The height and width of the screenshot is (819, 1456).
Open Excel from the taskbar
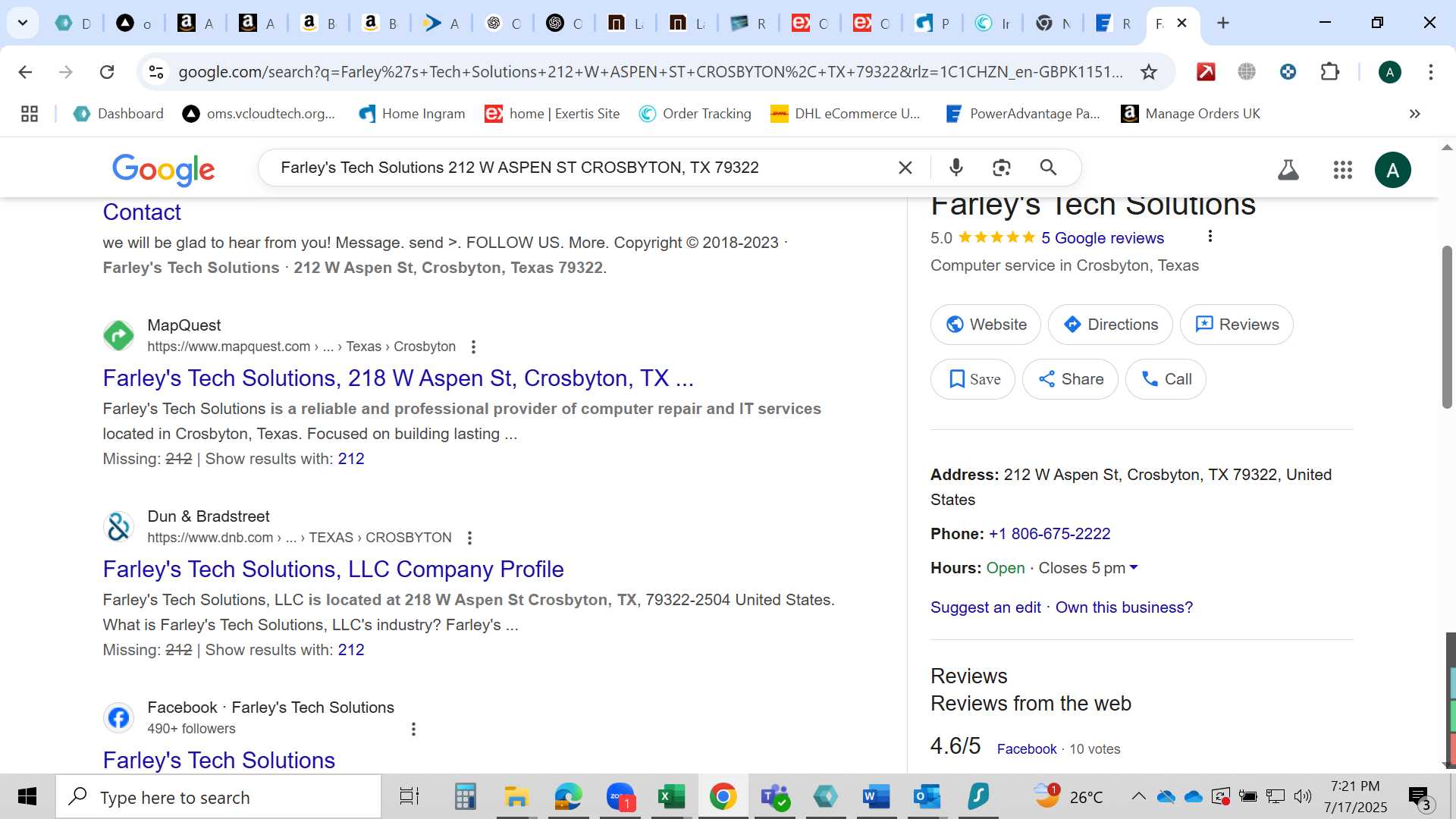point(670,797)
